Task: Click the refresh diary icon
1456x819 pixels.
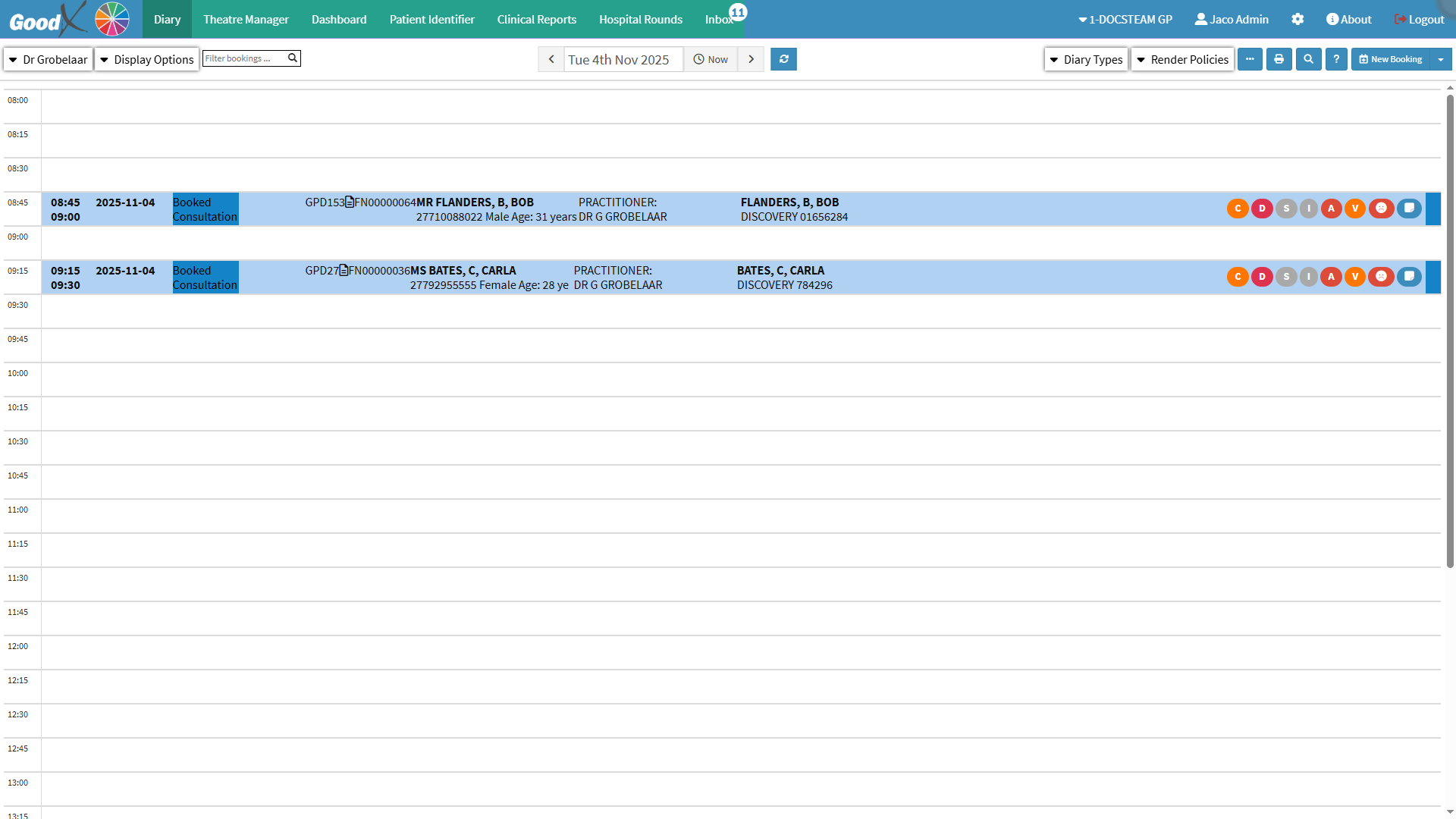Action: [783, 59]
